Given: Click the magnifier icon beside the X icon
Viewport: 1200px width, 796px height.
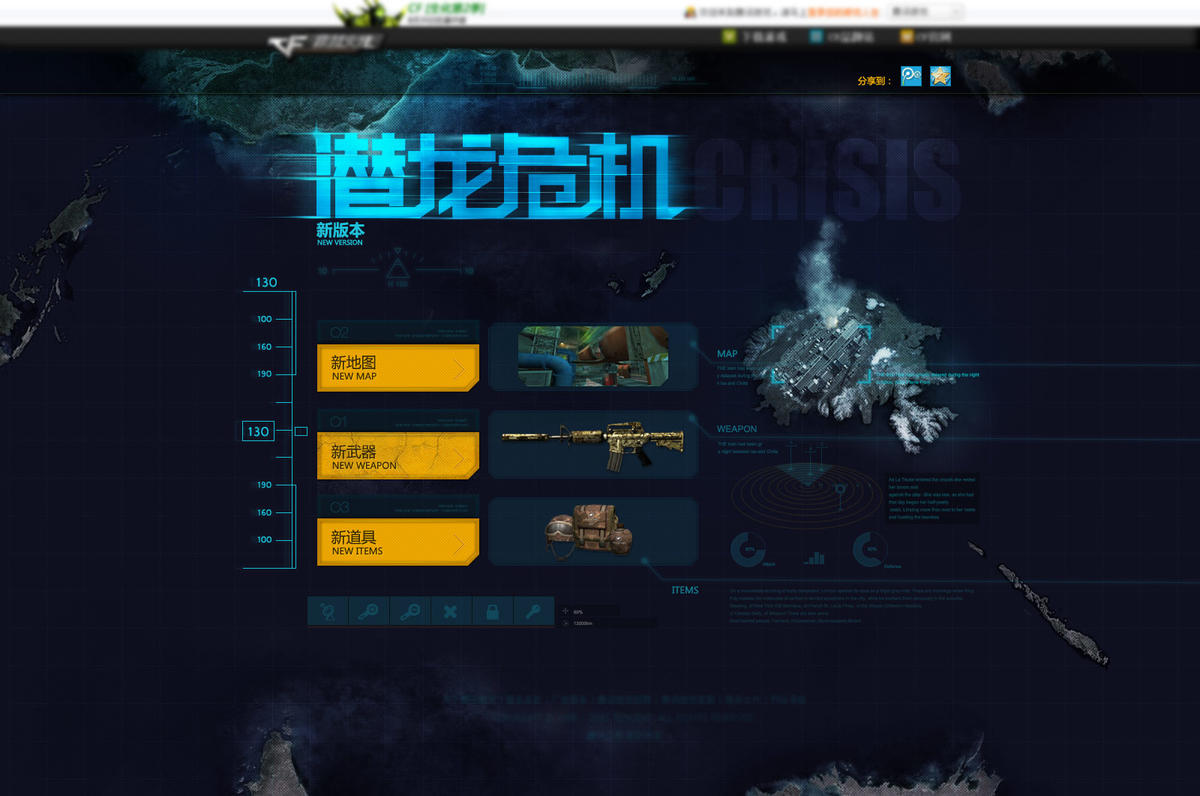Looking at the screenshot, I should tap(409, 611).
